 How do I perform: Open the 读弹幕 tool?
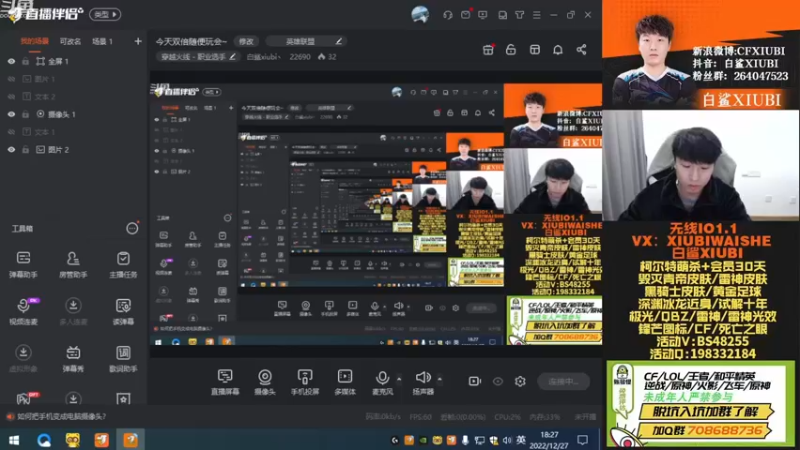tap(123, 311)
